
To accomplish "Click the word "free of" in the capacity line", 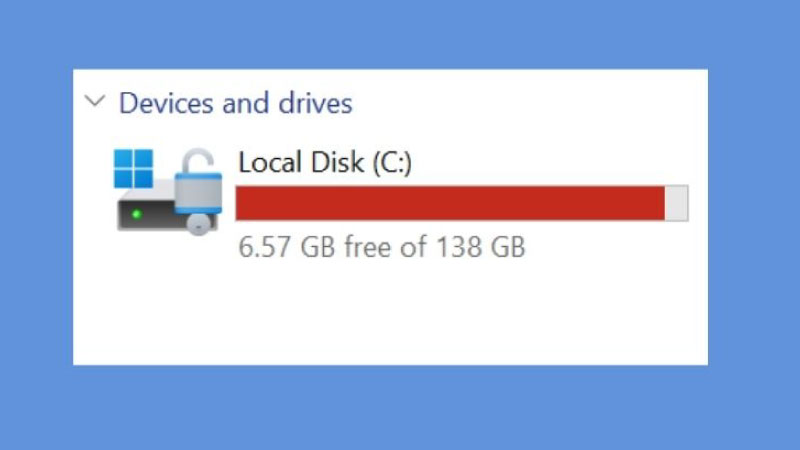I will [385, 247].
